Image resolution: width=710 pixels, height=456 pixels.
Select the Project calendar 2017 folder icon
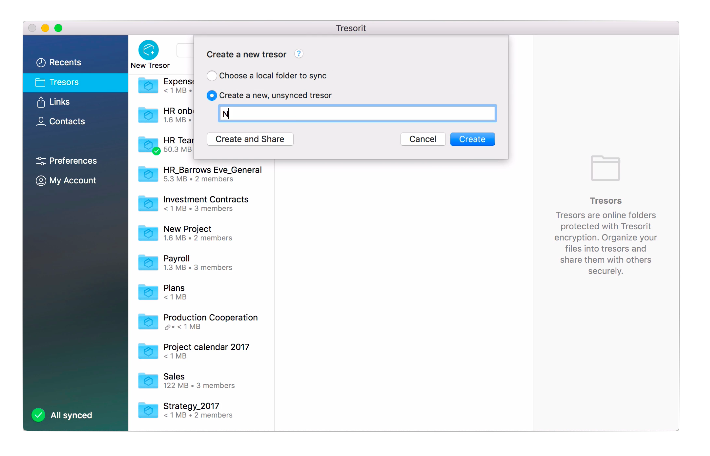point(148,351)
